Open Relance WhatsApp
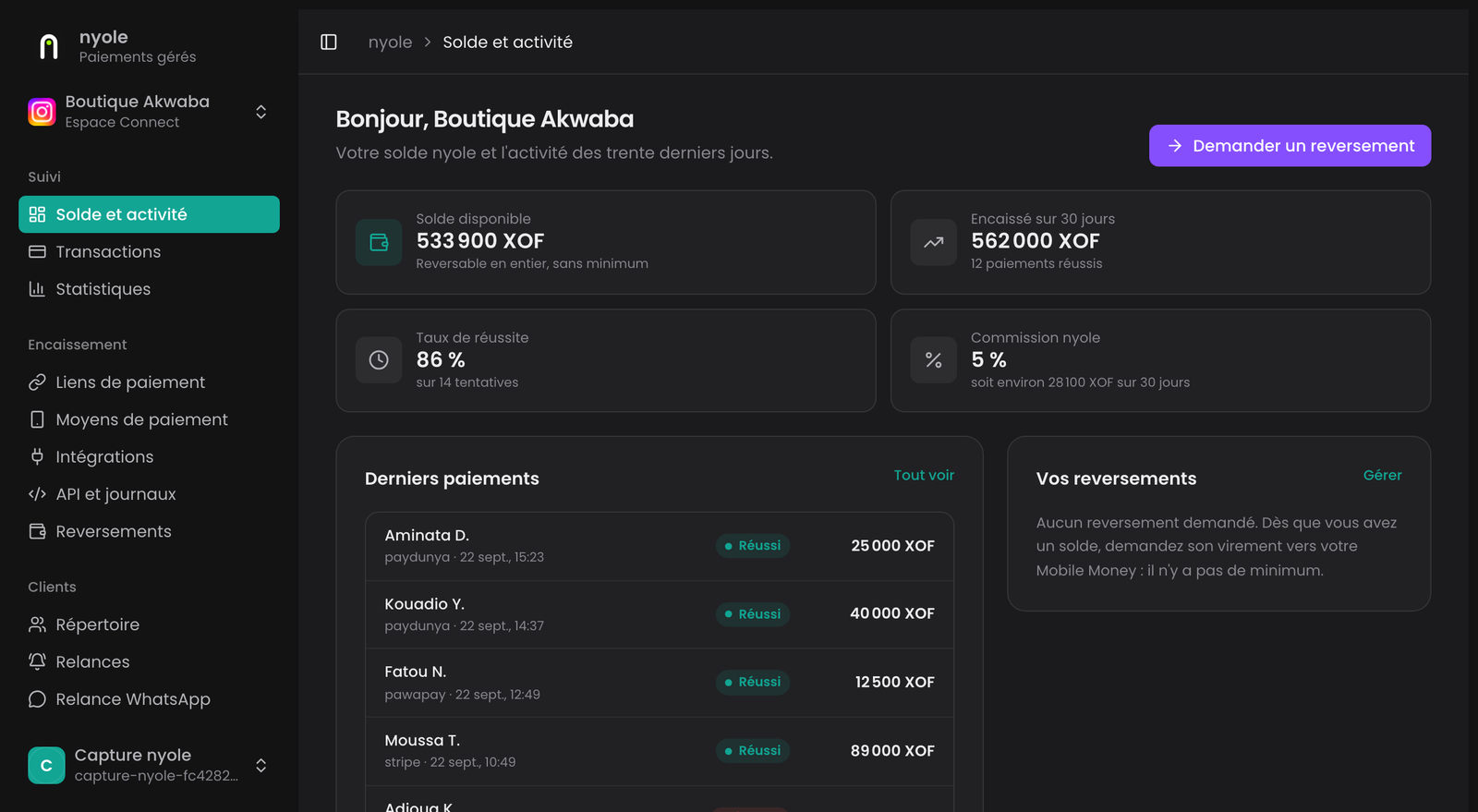This screenshot has height=812, width=1478. pos(149,699)
